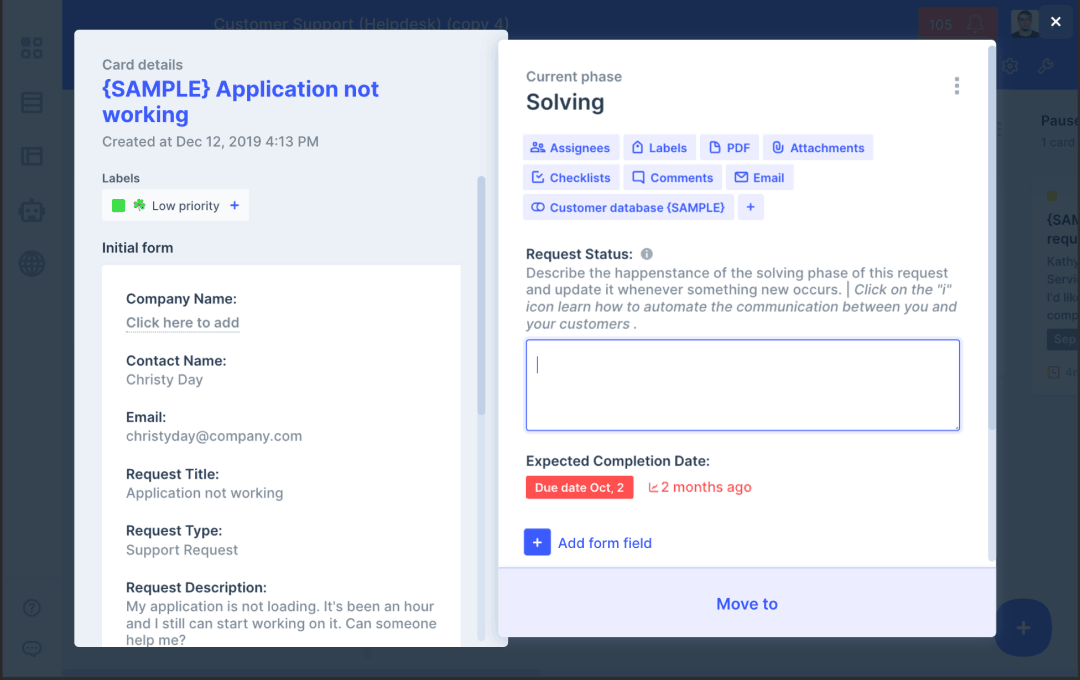The image size is (1080, 680).
Task: Open the Labels phase option
Action: tap(658, 148)
